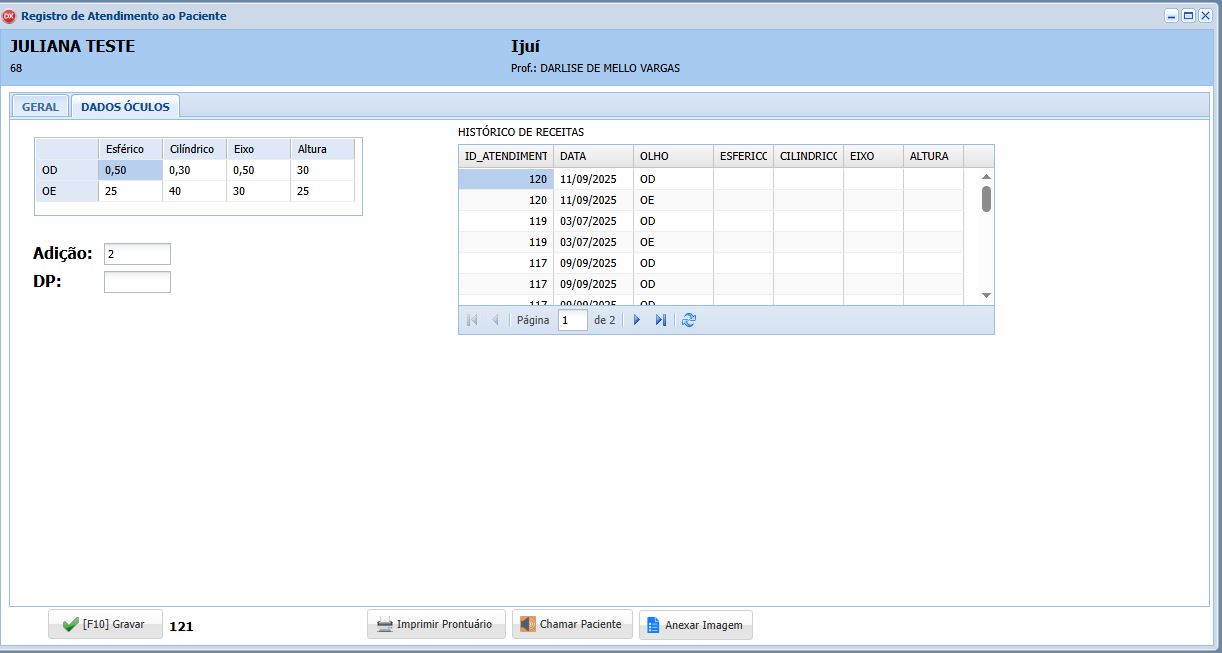The image size is (1222, 653).
Task: Go to first page of receitas history
Action: tap(472, 320)
